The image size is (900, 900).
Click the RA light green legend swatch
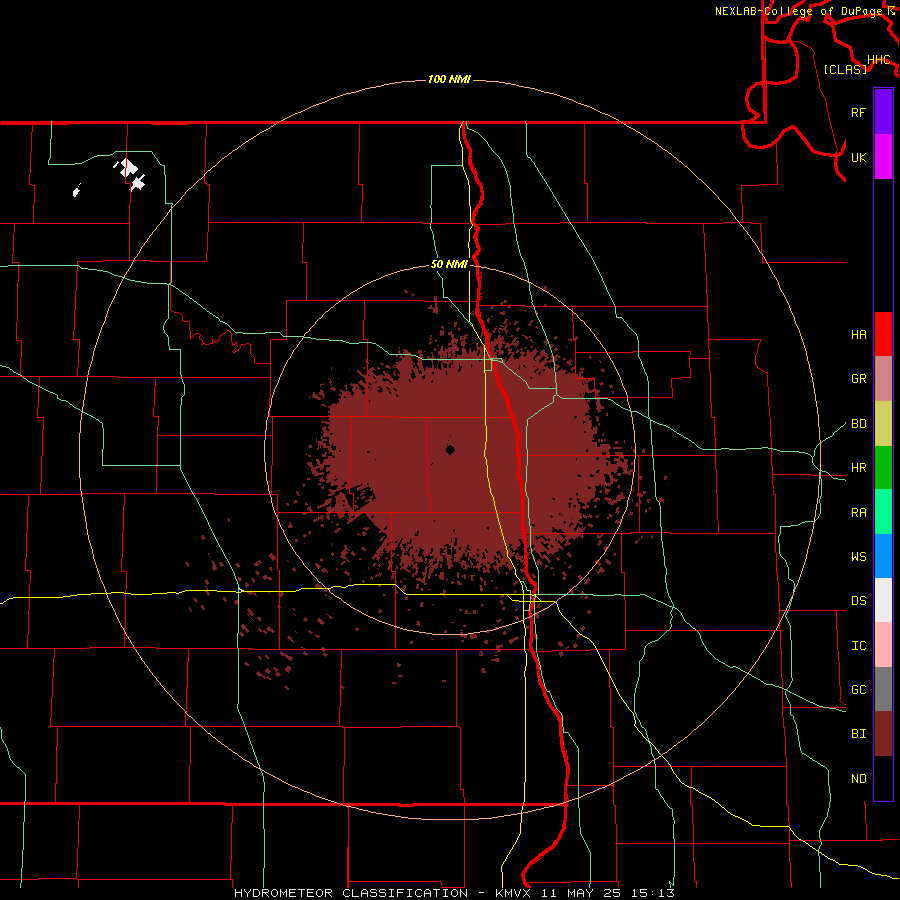click(x=883, y=512)
